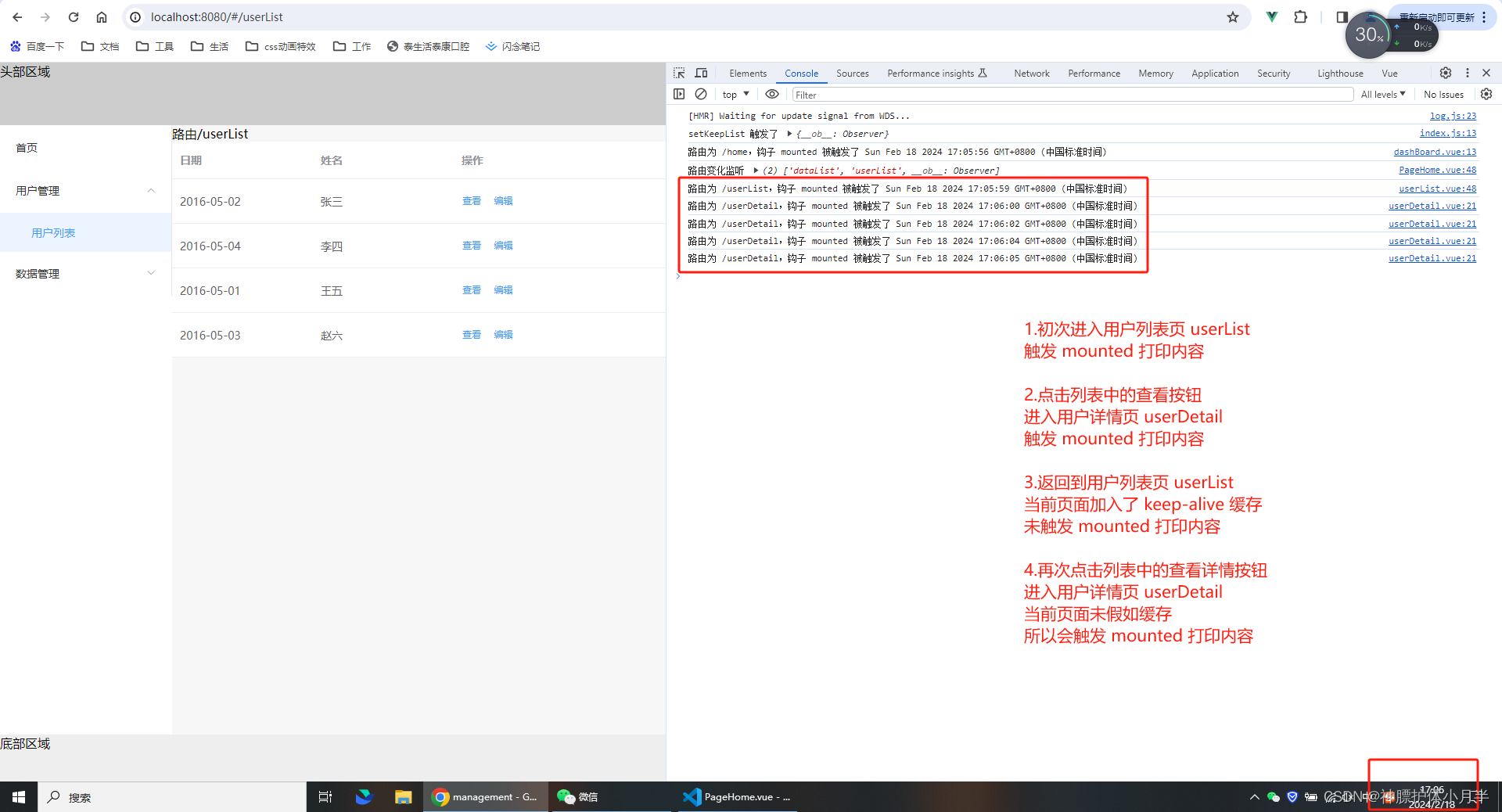This screenshot has width=1502, height=812.
Task: Activate the inspect element picker
Action: tap(679, 73)
